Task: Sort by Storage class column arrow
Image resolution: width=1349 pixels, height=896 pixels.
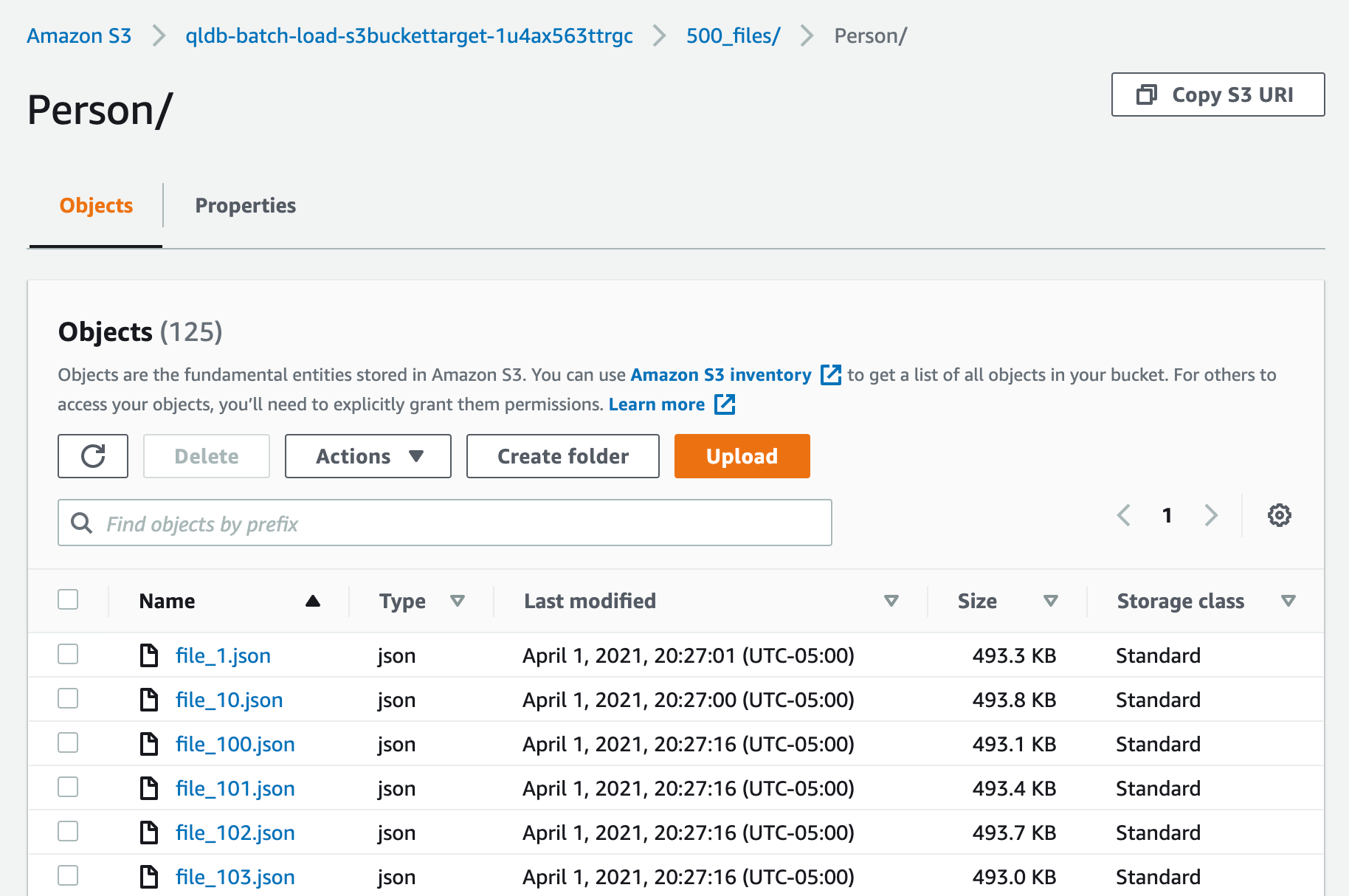Action: 1288,601
